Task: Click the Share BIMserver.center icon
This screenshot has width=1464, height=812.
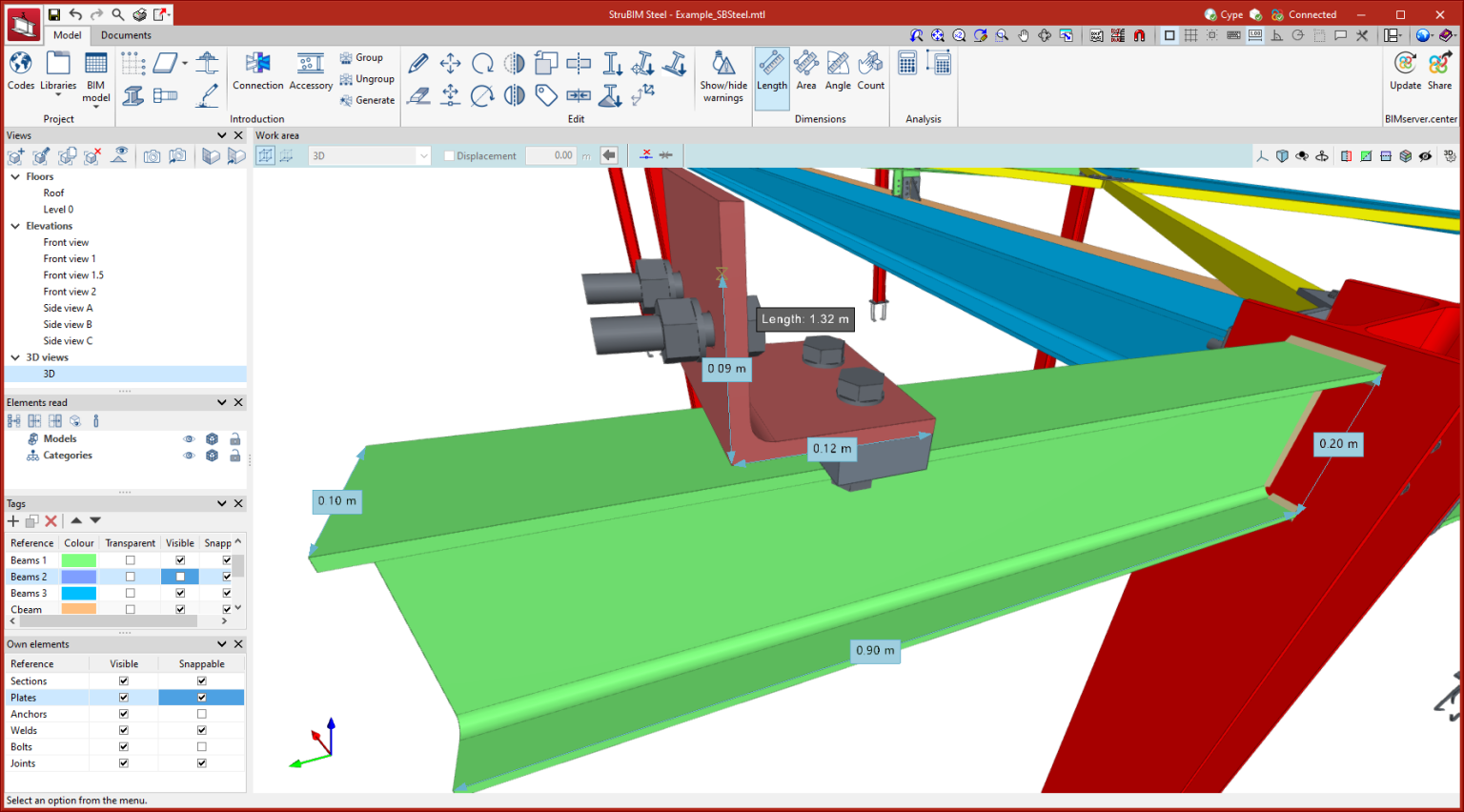Action: (x=1439, y=71)
